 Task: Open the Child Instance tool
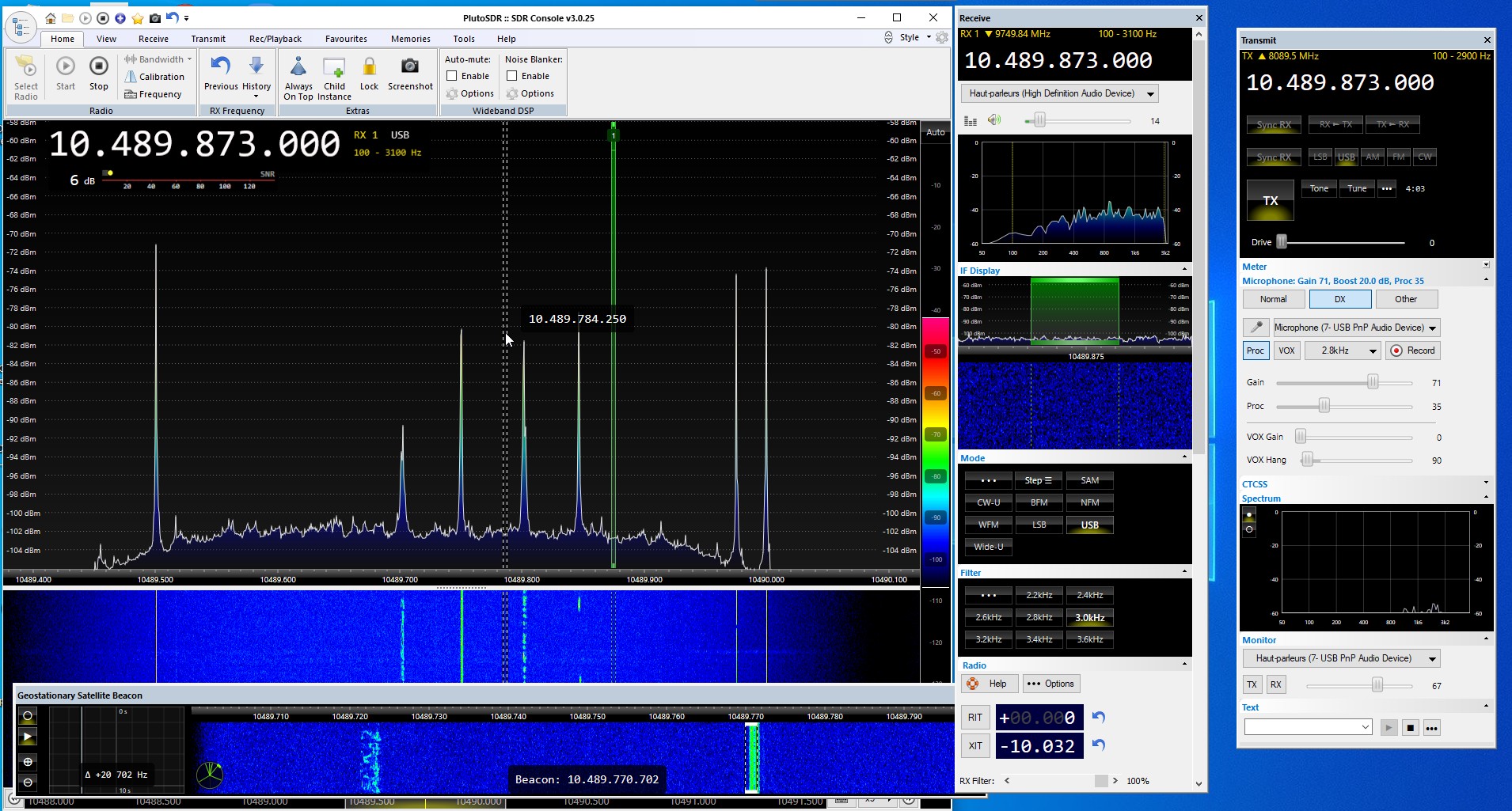(x=334, y=66)
